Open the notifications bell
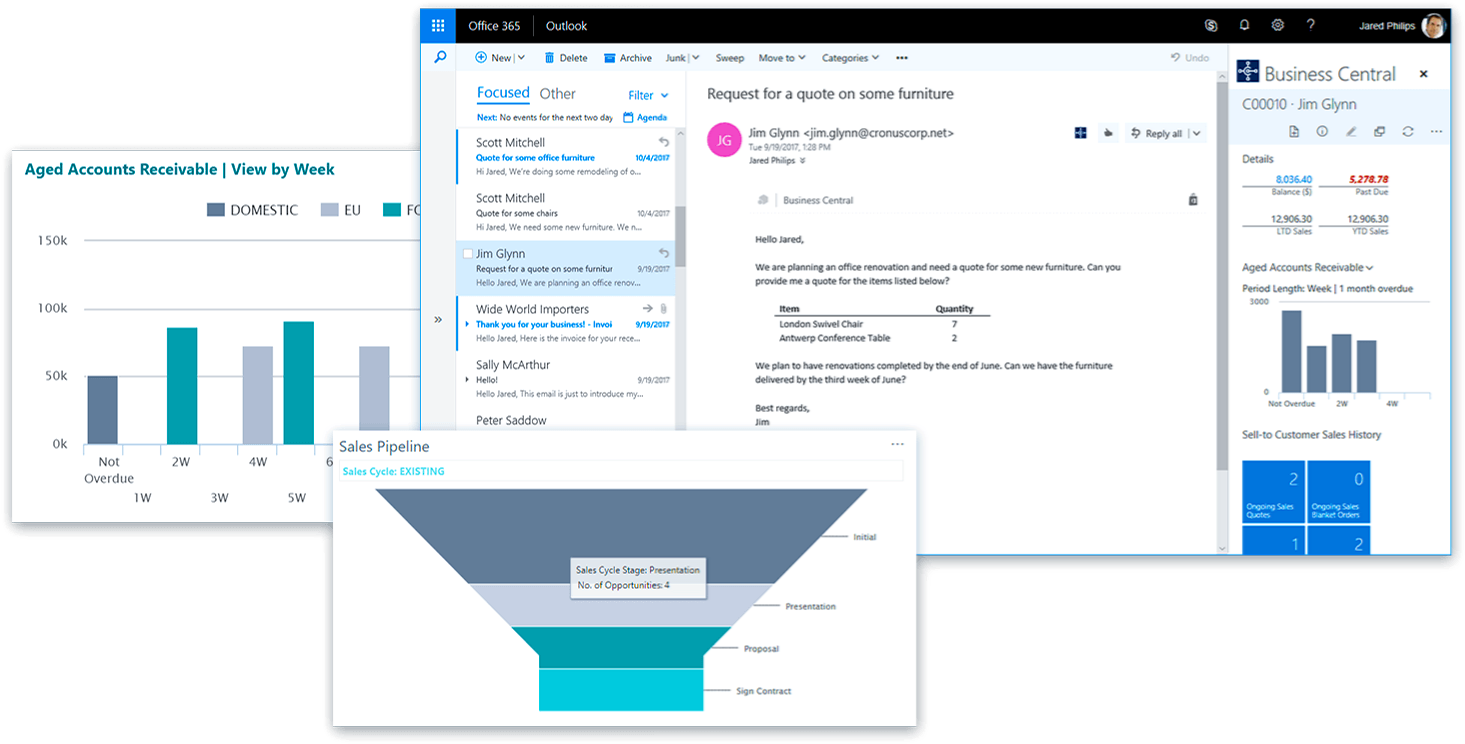This screenshot has height=744, width=1465. click(1244, 26)
